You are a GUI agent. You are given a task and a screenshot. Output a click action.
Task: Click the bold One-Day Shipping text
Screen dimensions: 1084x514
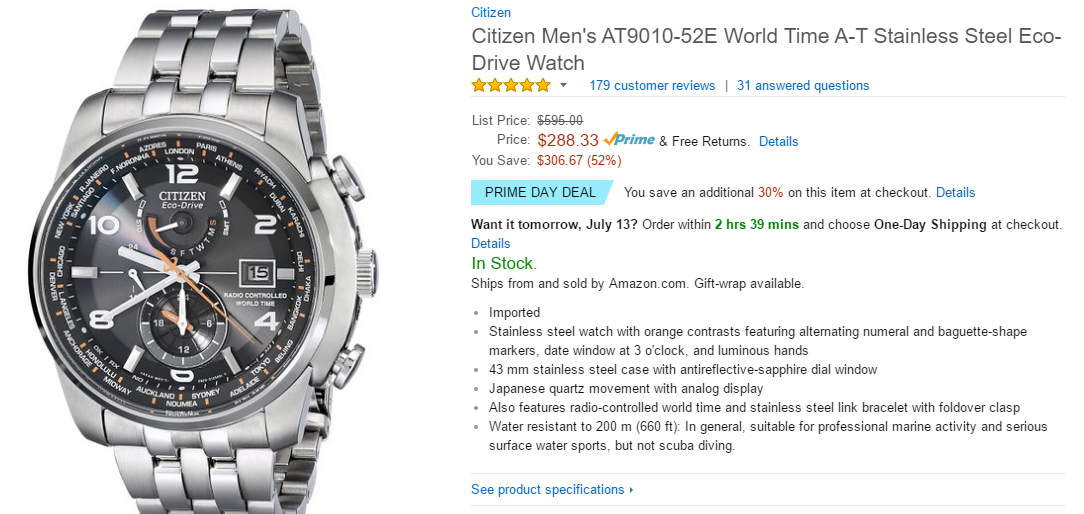point(932,224)
